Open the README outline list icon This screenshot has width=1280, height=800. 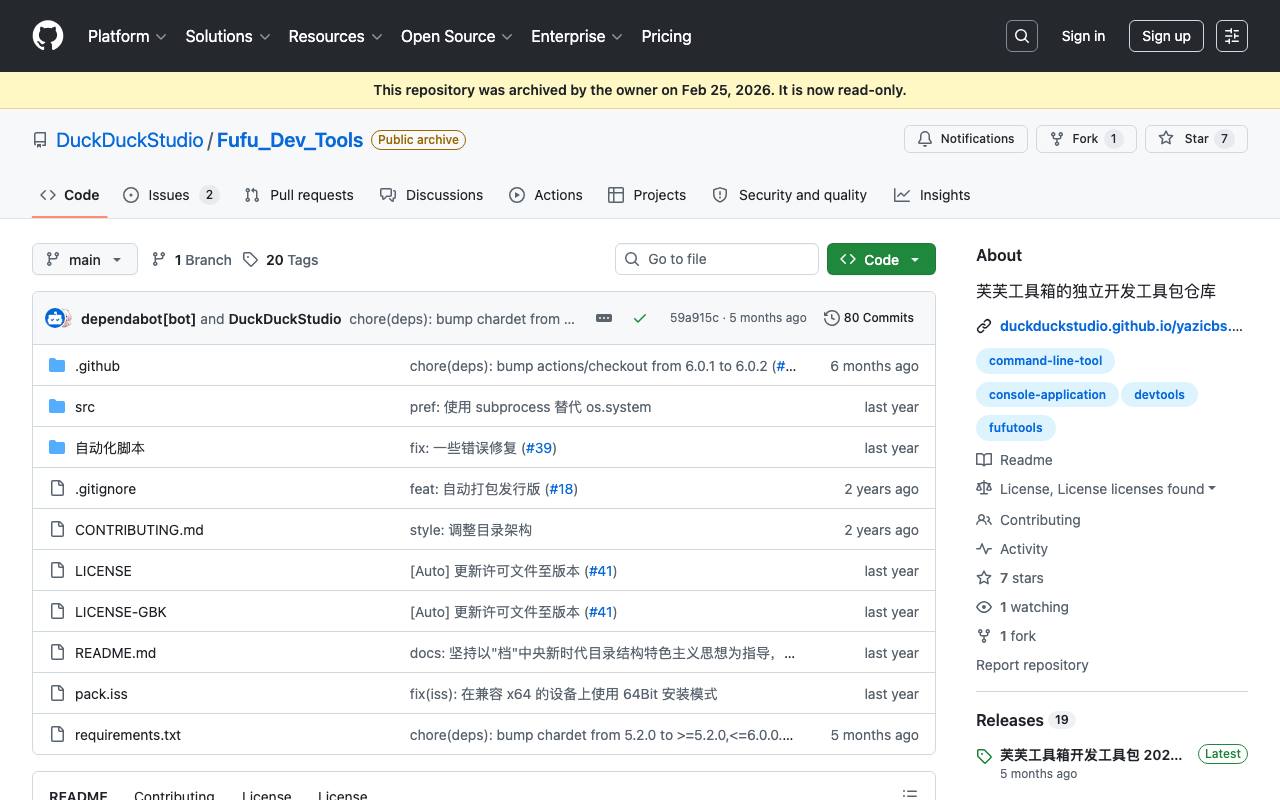click(x=910, y=794)
